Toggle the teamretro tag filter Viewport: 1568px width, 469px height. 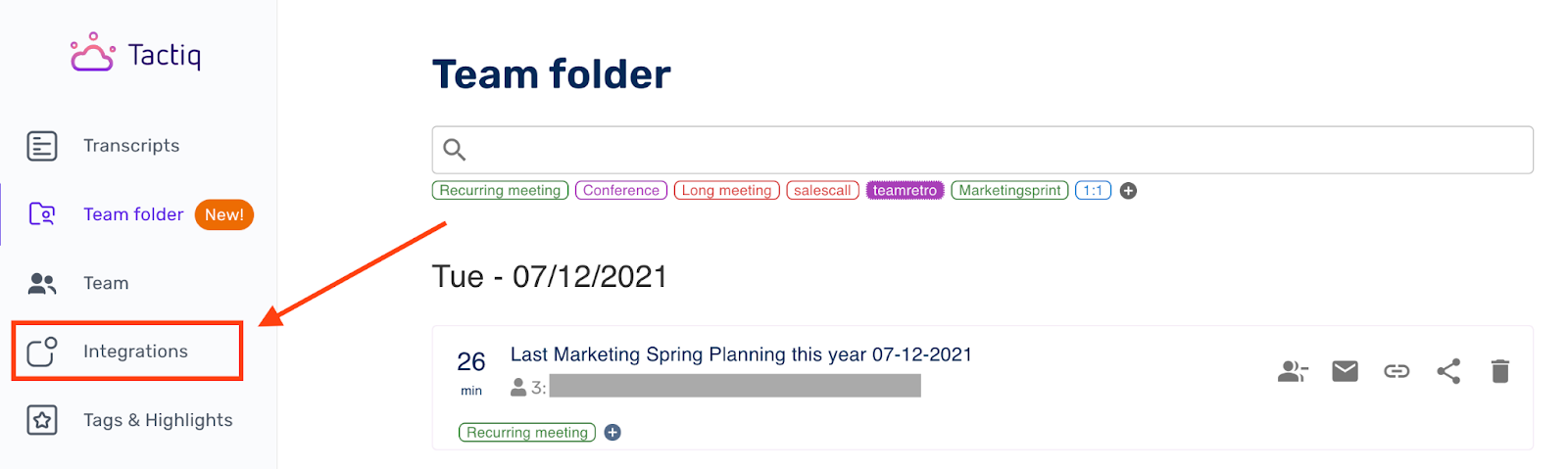coord(905,191)
